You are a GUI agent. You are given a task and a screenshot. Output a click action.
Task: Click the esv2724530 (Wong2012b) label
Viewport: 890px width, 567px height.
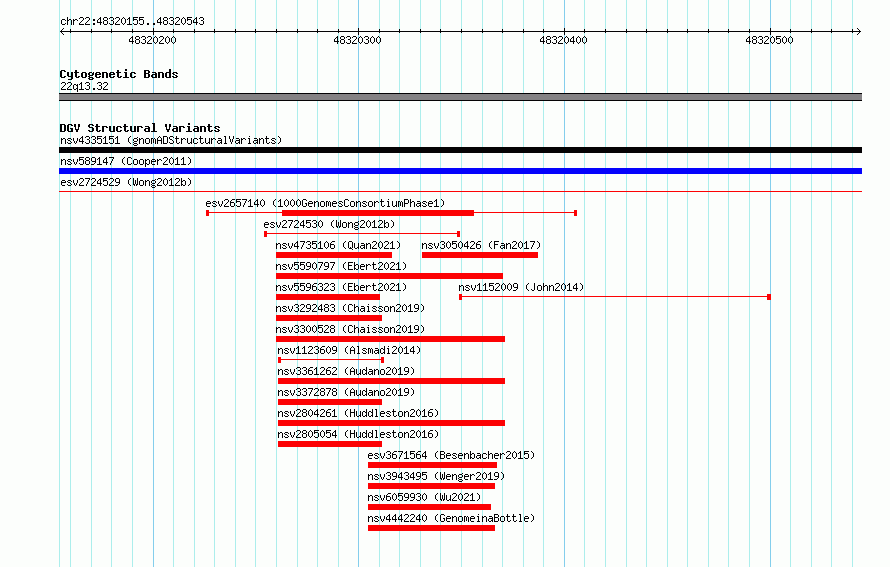coord(329,224)
